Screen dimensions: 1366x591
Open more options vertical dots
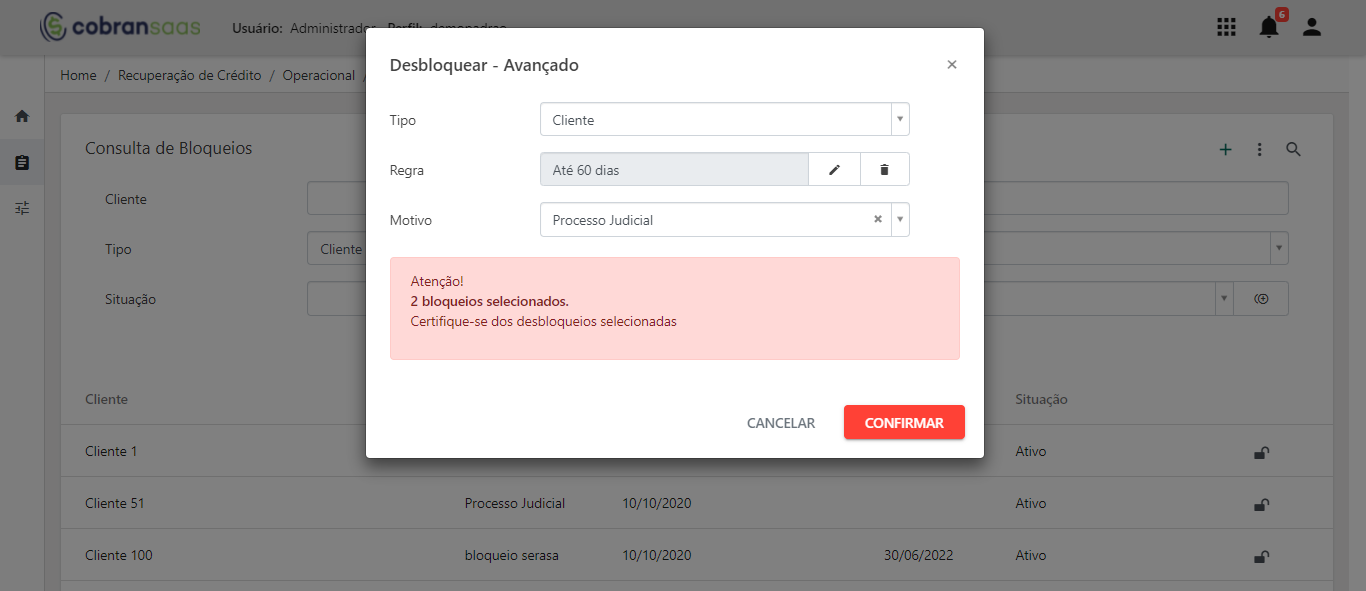tap(1259, 150)
